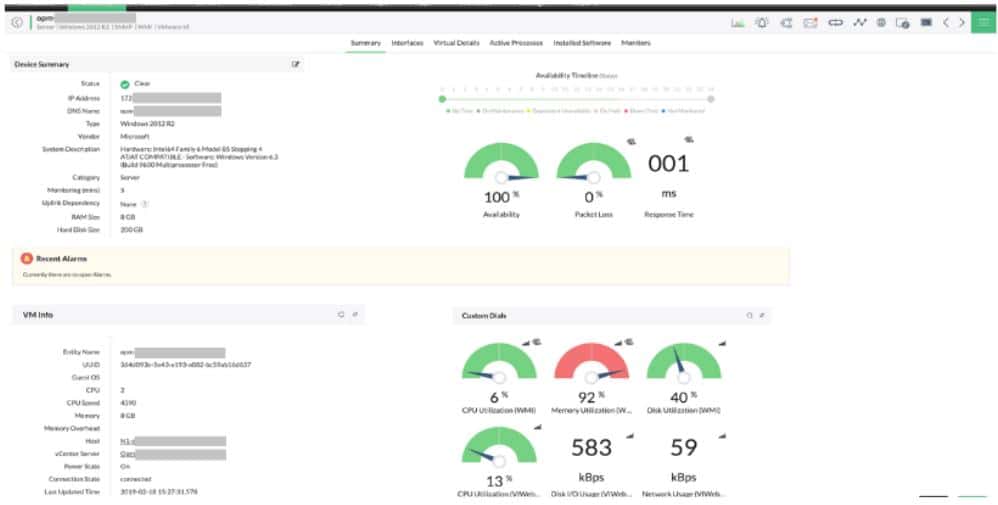Viewport: 998px width, 505px height.
Task: Click the help icon beside Uplink Dependency None
Action: tap(144, 204)
